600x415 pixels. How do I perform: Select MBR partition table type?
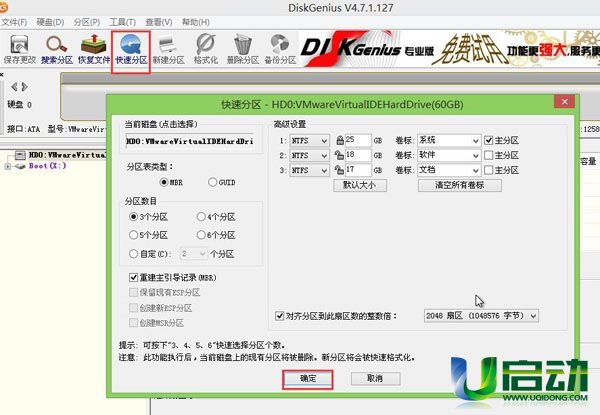(164, 182)
